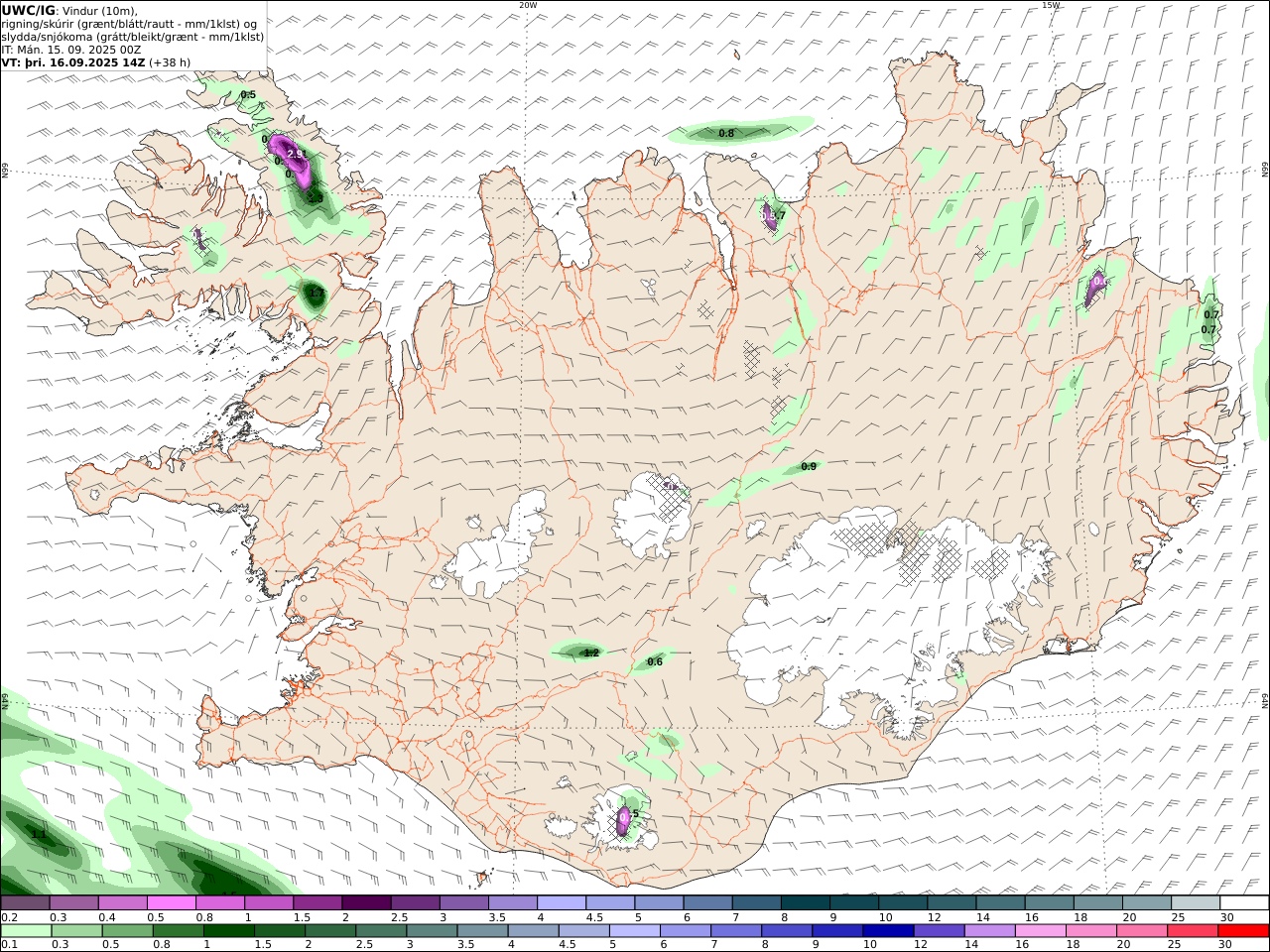Select the dark teal 8 swatch in top legend row

(x=805, y=903)
